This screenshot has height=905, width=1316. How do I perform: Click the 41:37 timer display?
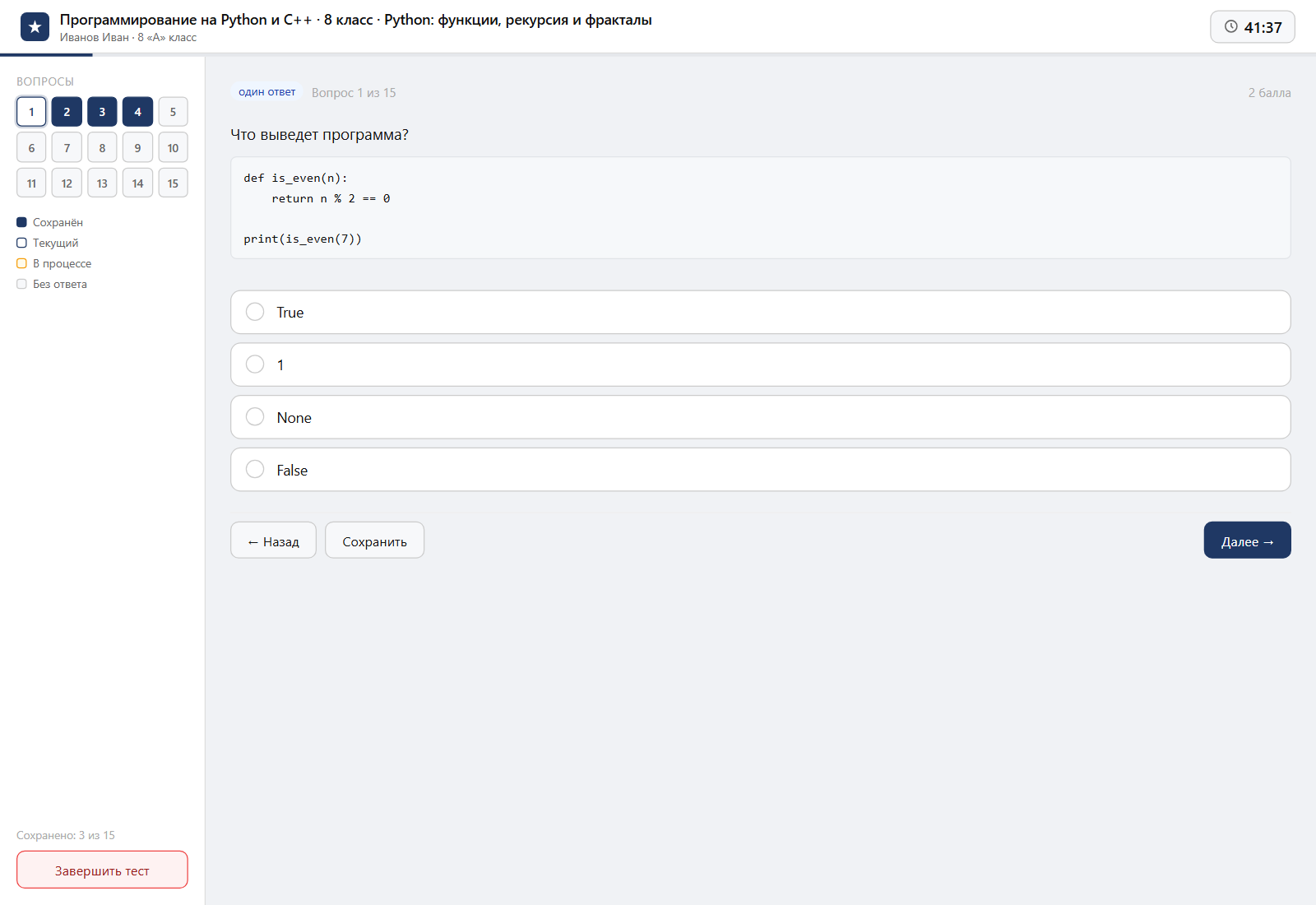(1253, 27)
